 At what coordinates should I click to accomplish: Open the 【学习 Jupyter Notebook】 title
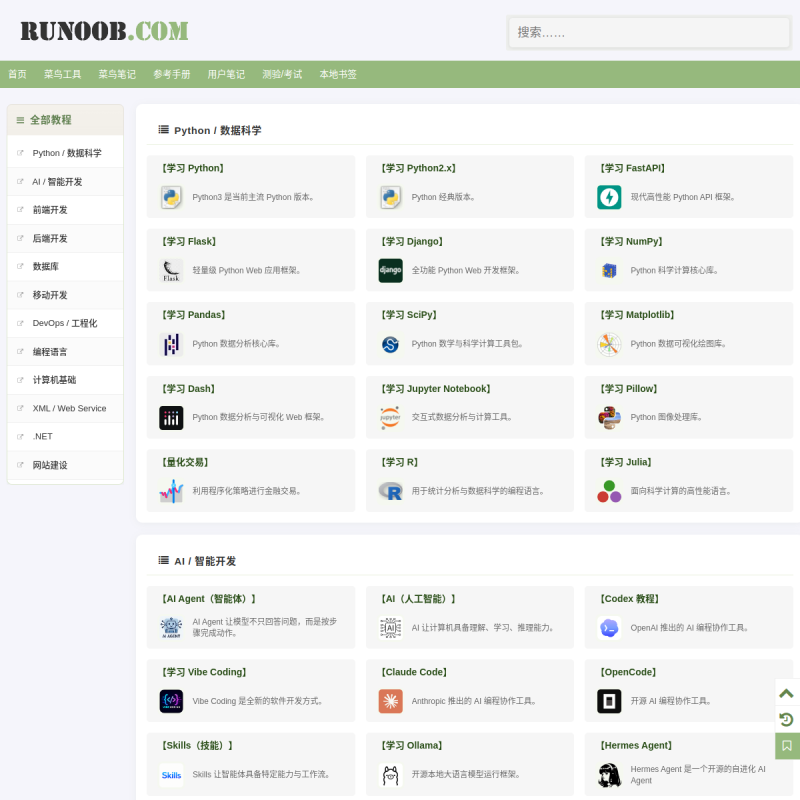436,389
